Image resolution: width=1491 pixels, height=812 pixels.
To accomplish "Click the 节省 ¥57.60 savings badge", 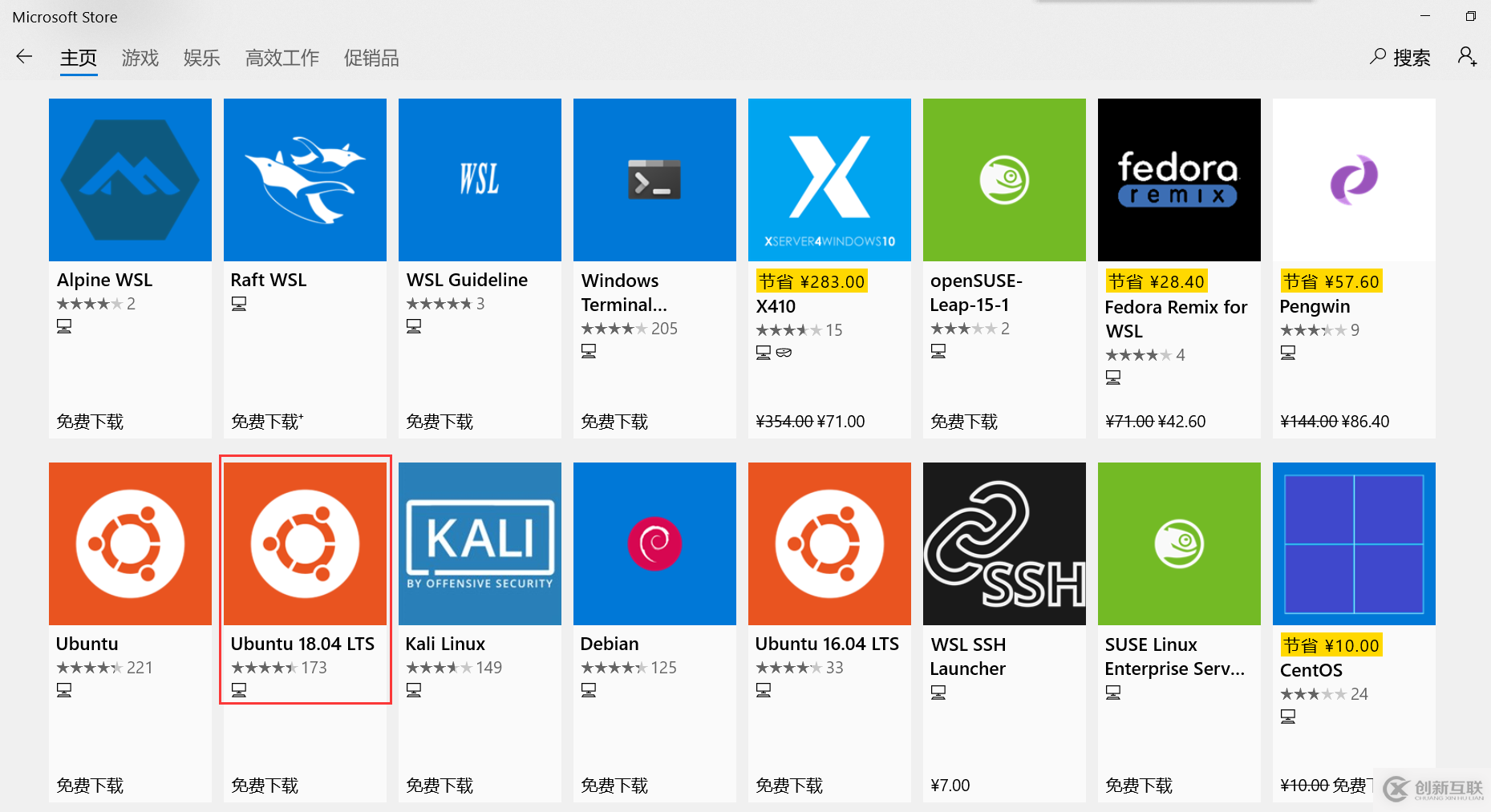I will (x=1331, y=281).
